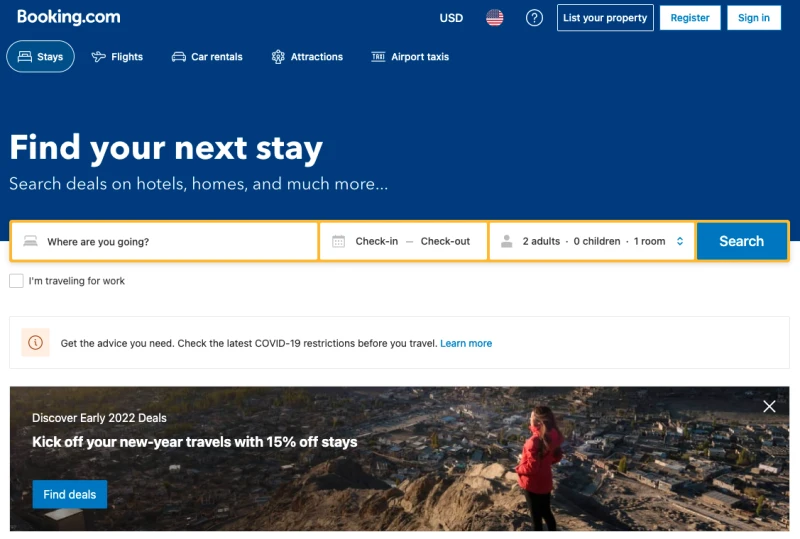Select the Stays tab
800x539 pixels.
40,57
